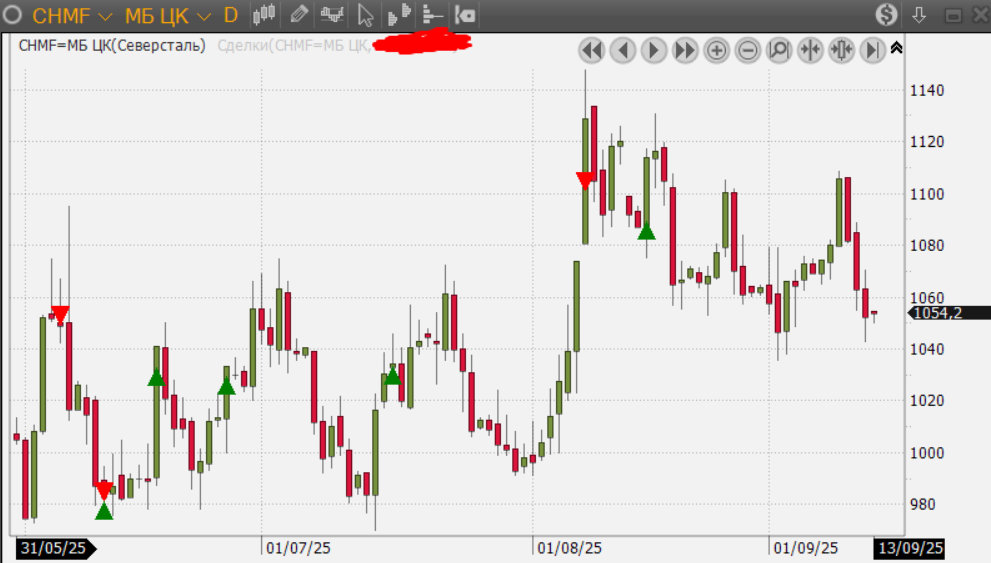Click the red sell marker near 1100
Image resolution: width=991 pixels, height=563 pixels.
(x=586, y=180)
